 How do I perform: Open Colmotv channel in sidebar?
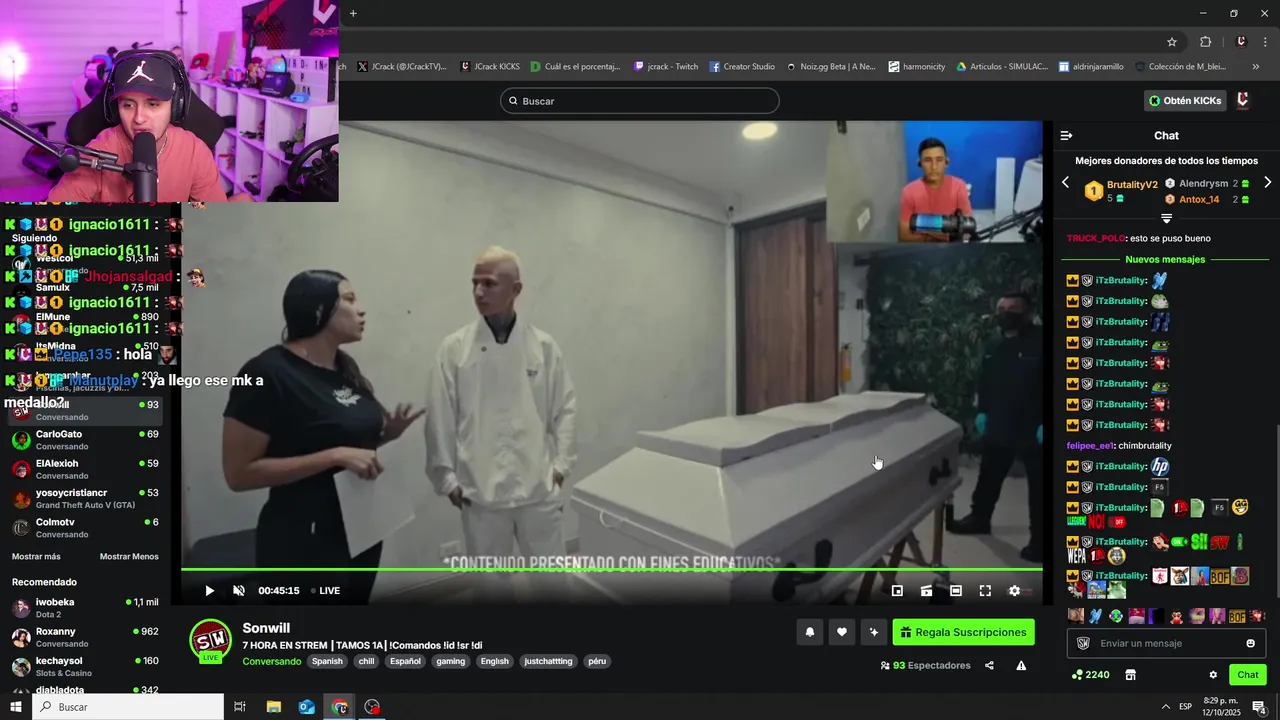85,528
